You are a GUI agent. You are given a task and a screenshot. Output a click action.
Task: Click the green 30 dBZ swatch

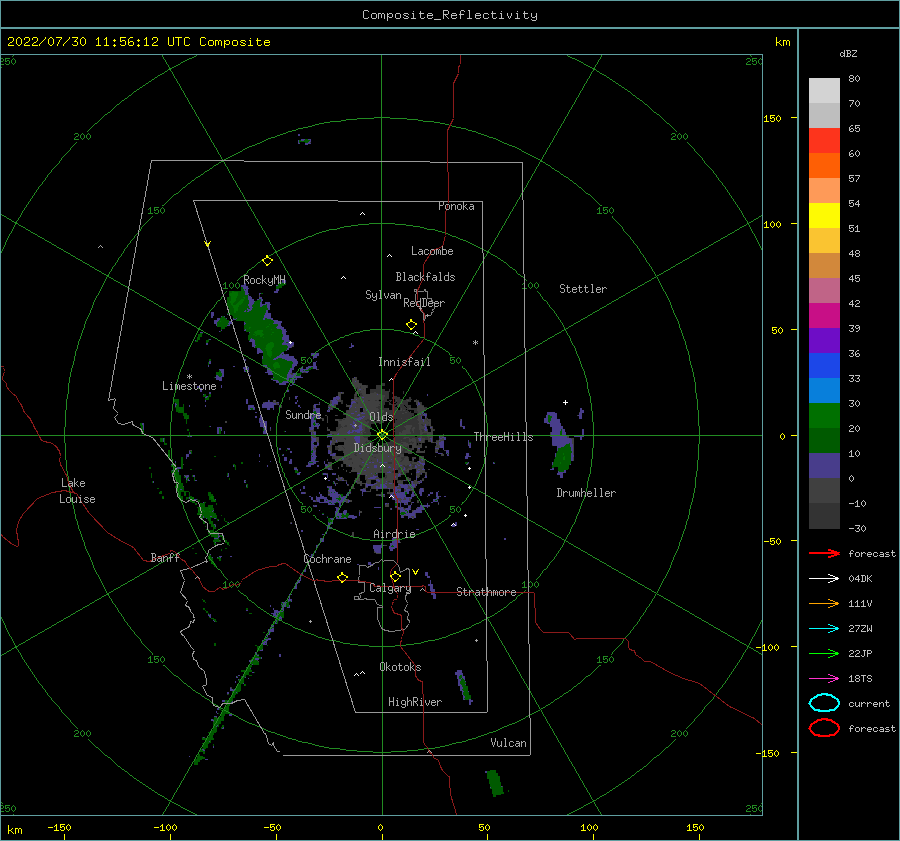pos(824,415)
